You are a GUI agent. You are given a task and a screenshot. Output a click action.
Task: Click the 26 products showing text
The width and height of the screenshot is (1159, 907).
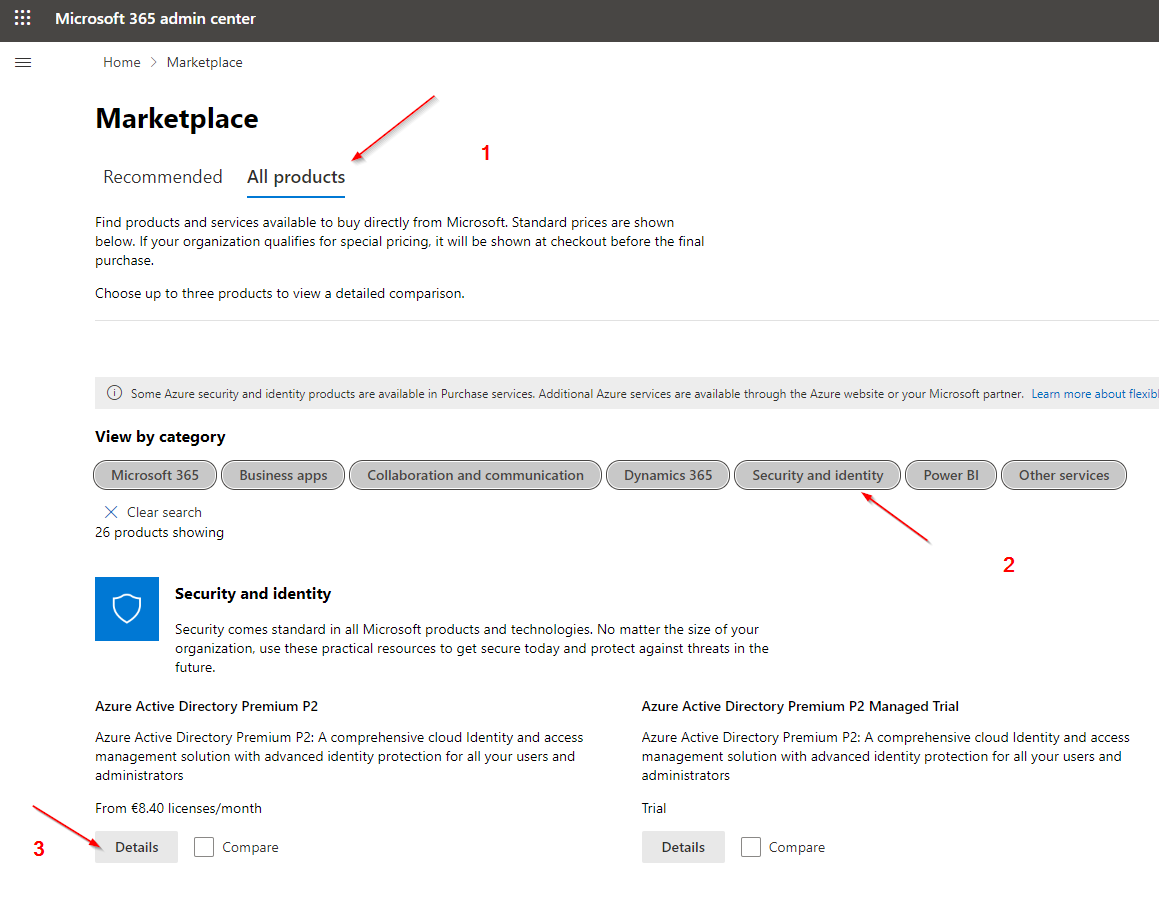[x=159, y=532]
